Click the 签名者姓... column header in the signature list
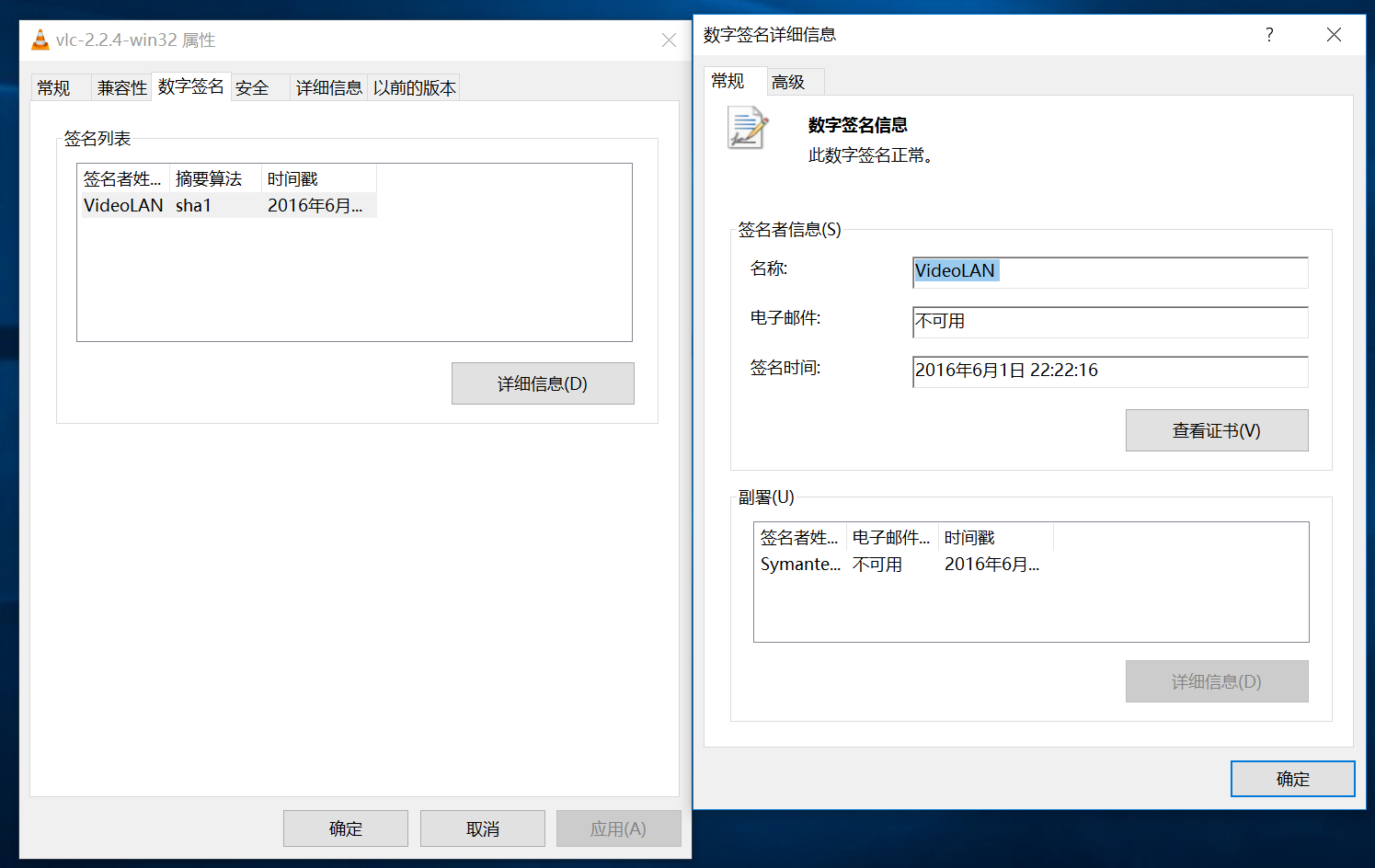Viewport: 1375px width, 868px height. pos(123,178)
